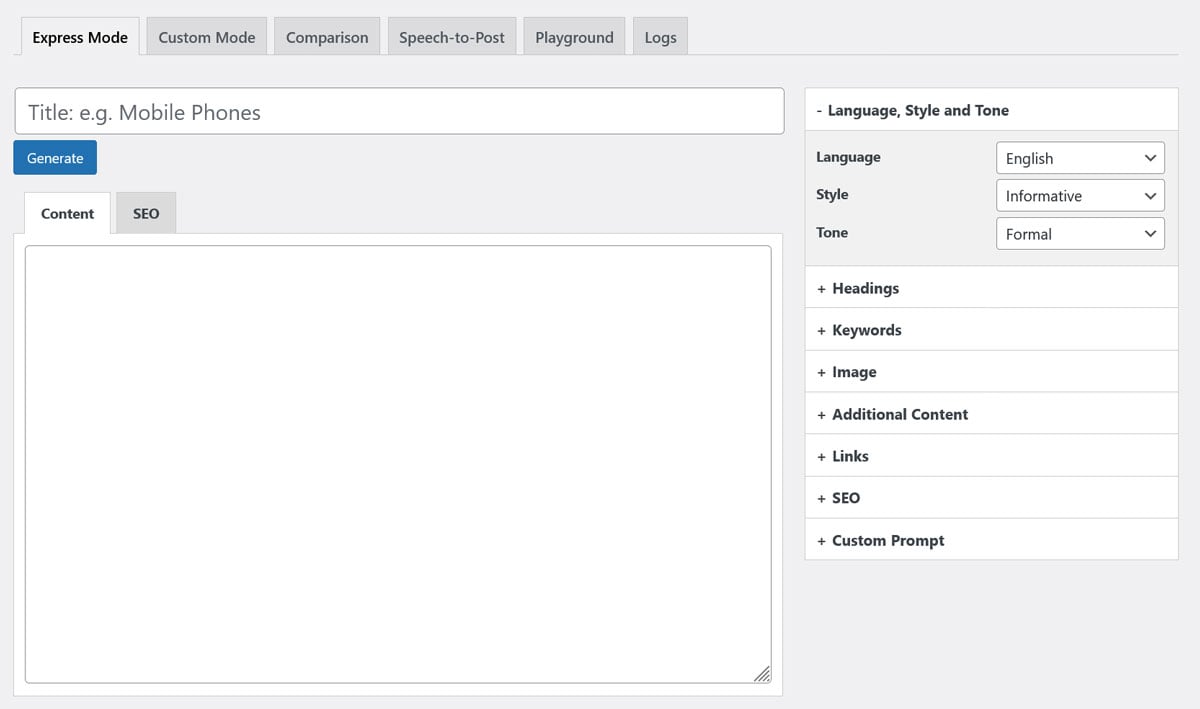
Task: Select the Express Mode tab
Action: tap(80, 37)
